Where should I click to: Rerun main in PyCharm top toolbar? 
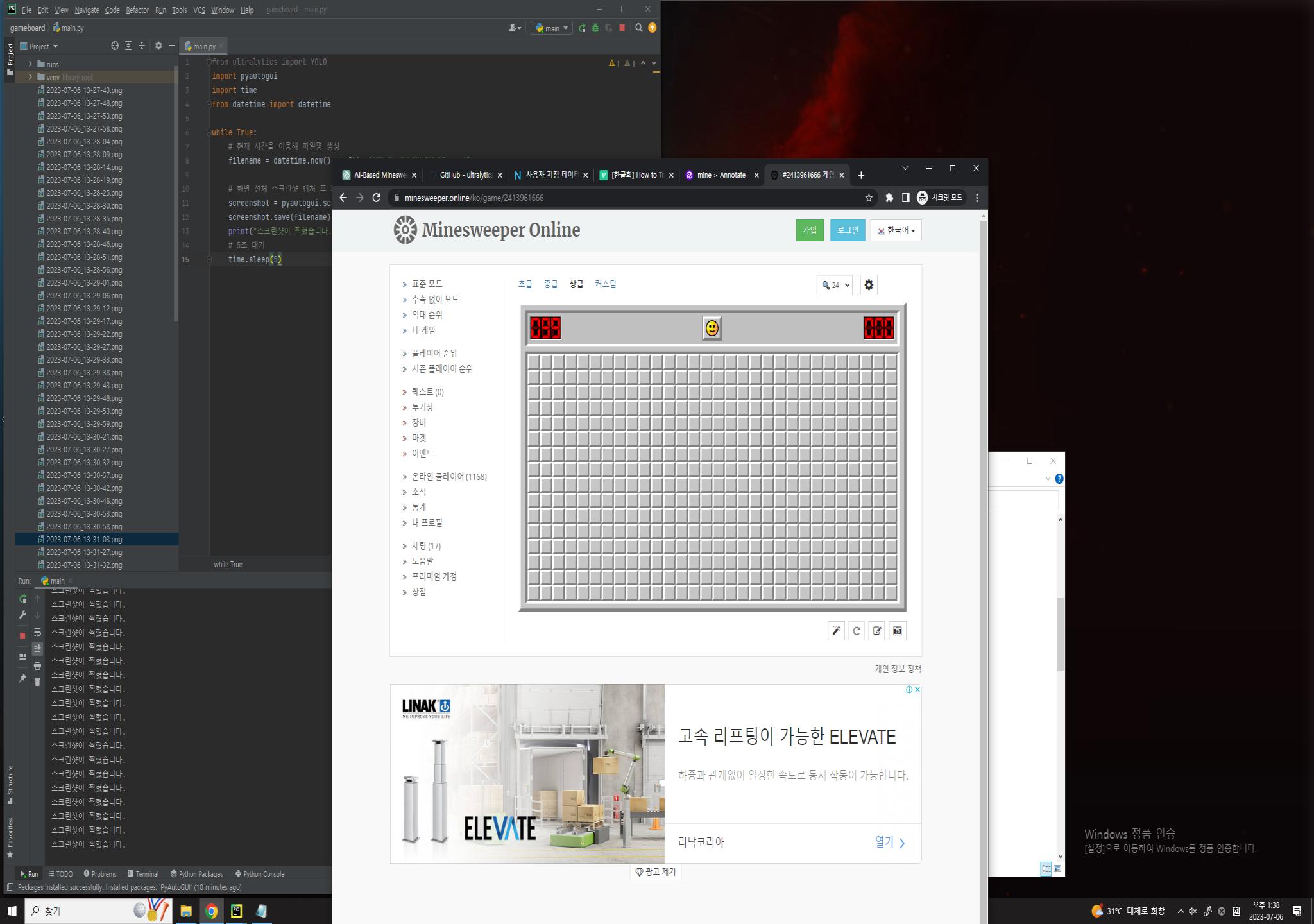[x=582, y=28]
